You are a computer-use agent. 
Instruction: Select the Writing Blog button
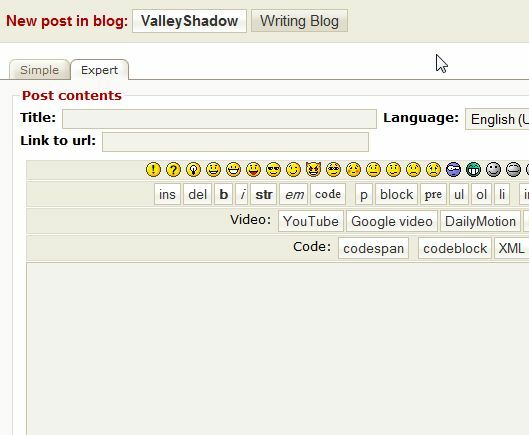(299, 21)
